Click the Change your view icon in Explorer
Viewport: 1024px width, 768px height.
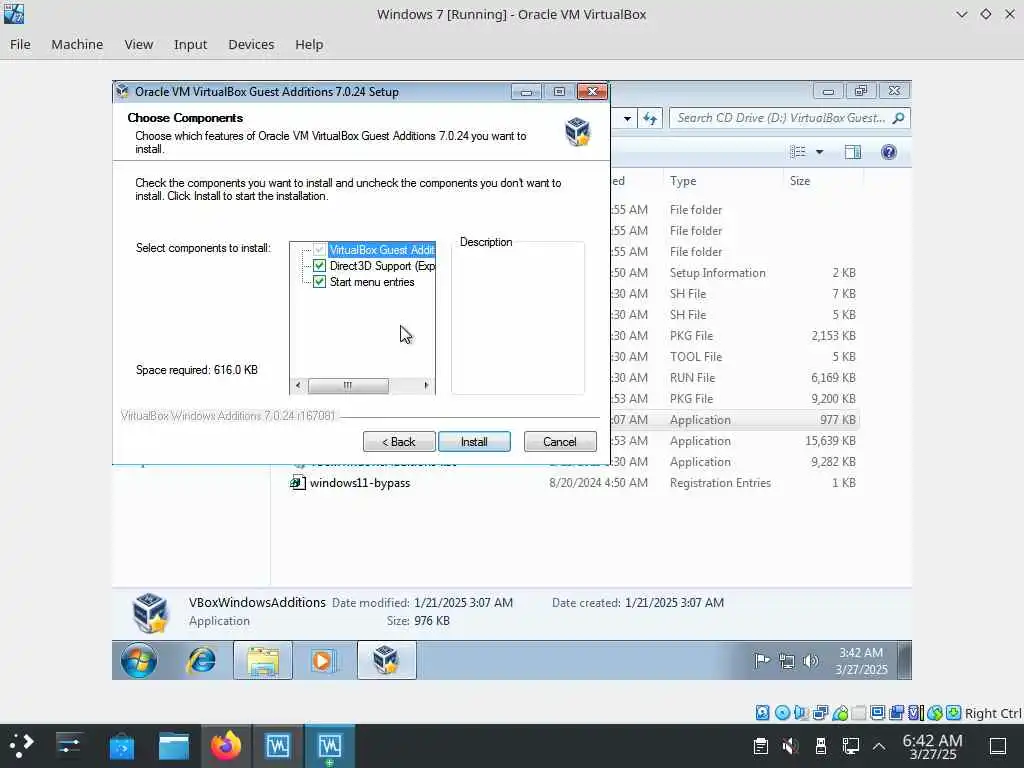click(x=797, y=152)
